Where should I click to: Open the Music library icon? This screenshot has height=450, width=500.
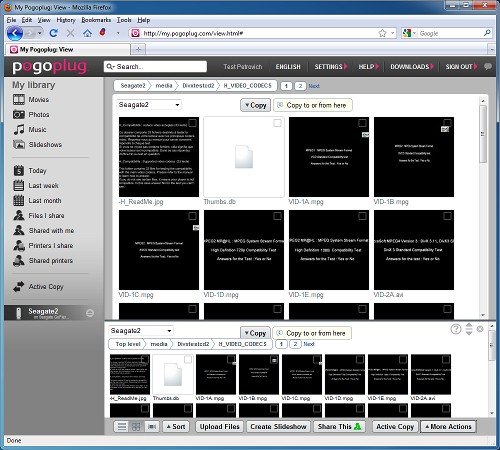click(x=19, y=129)
